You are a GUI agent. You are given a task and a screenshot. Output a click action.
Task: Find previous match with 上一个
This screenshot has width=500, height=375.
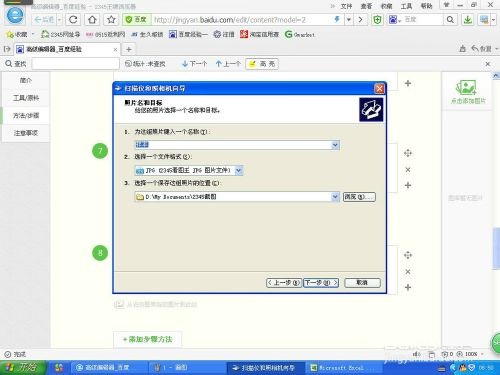(x=228, y=64)
